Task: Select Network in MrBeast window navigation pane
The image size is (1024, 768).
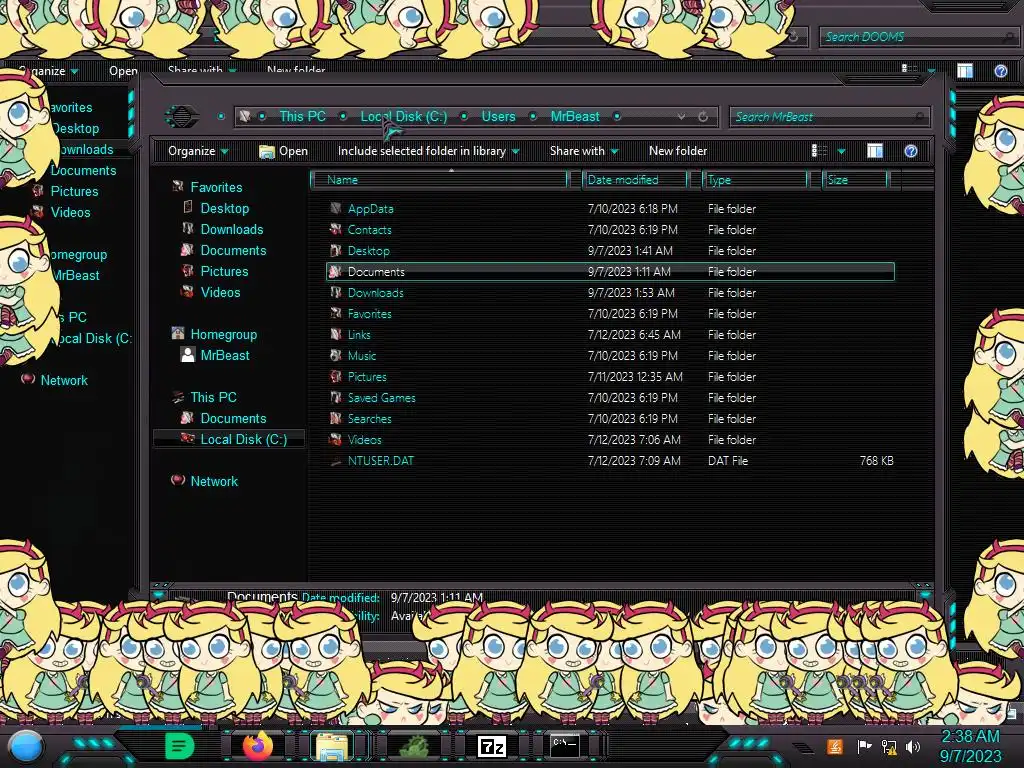Action: (x=214, y=481)
